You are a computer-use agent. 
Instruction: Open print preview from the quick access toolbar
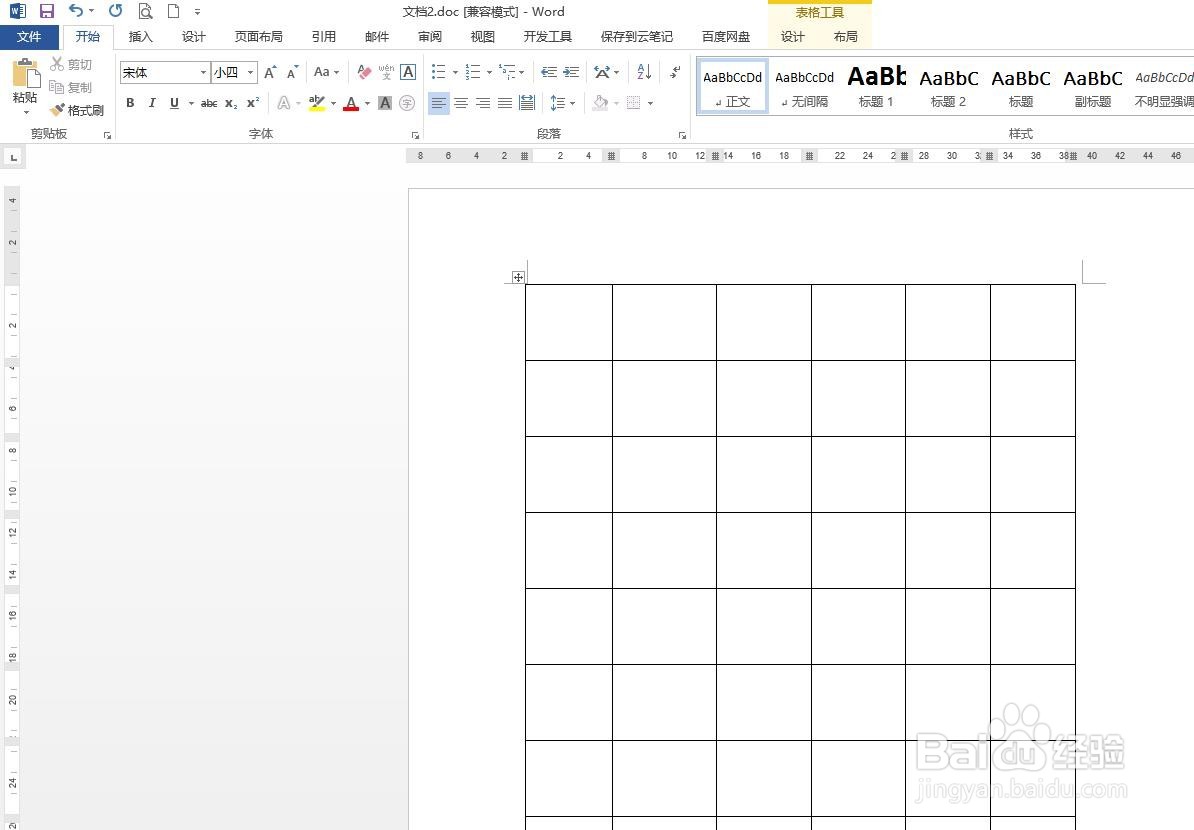click(x=145, y=11)
